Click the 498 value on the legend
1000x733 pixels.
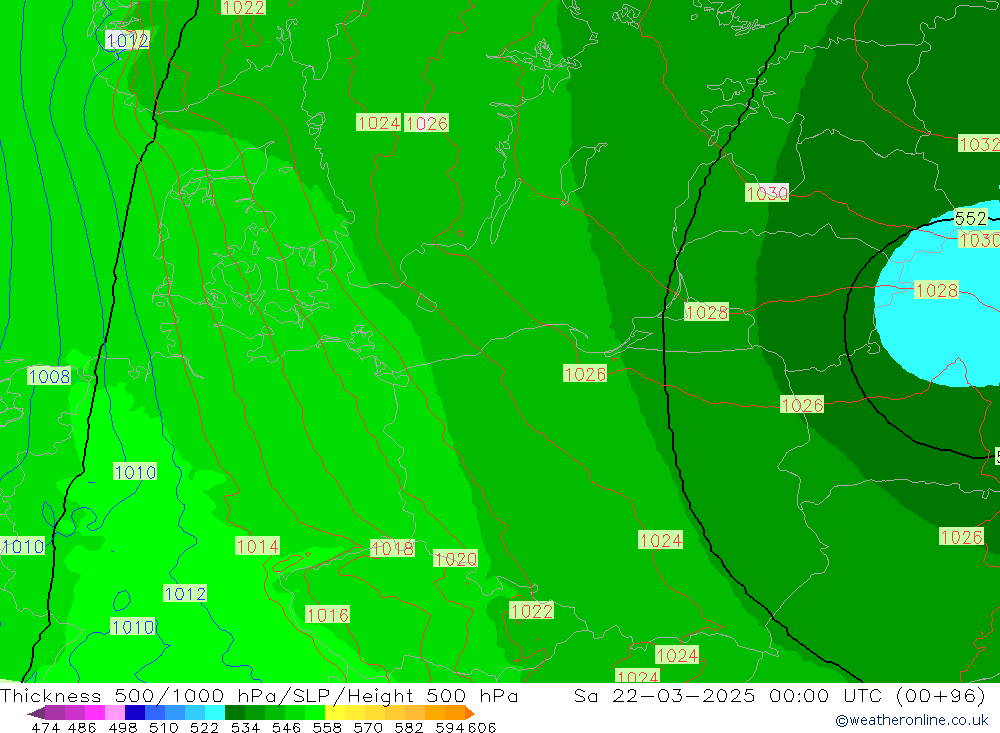click(123, 727)
